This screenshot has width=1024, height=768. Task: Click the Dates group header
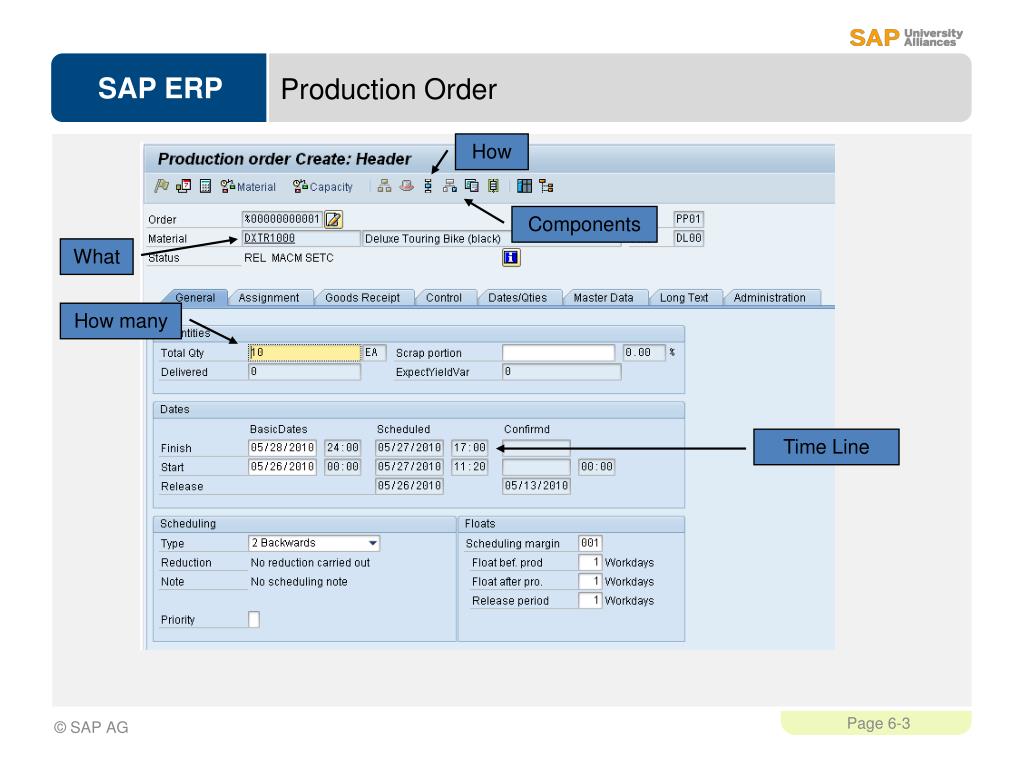click(419, 409)
